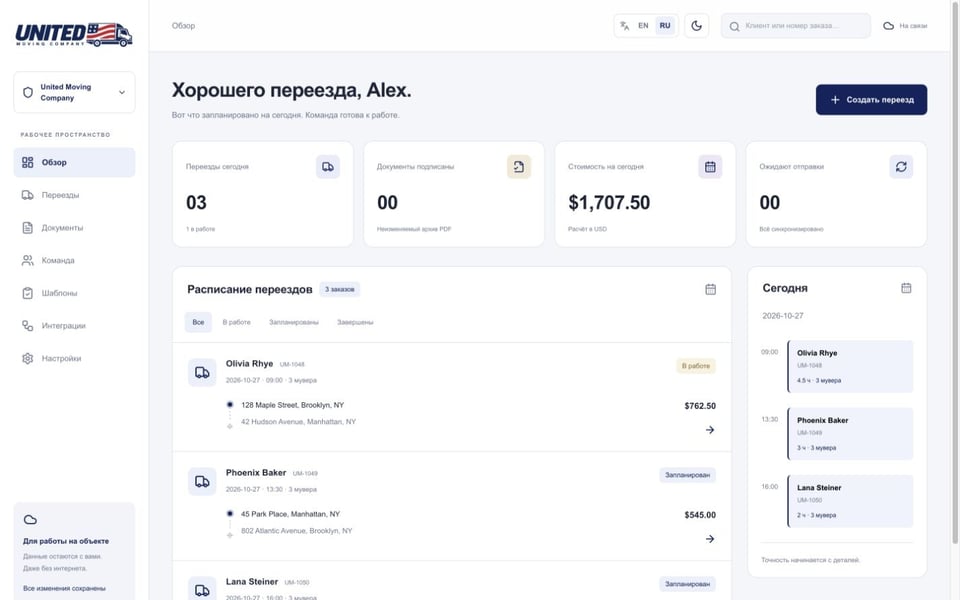Click Запланирован badge on Phoenix Baker order
960x600 pixels.
[x=688, y=475]
